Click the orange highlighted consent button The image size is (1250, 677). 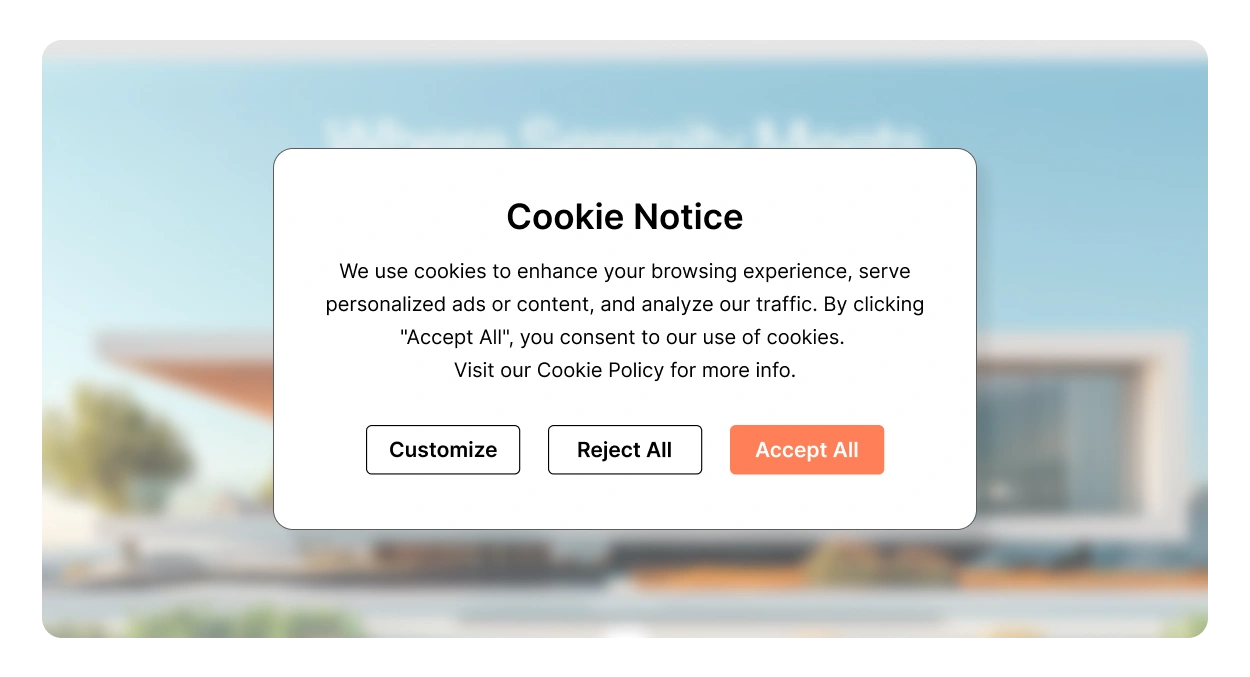tap(806, 449)
